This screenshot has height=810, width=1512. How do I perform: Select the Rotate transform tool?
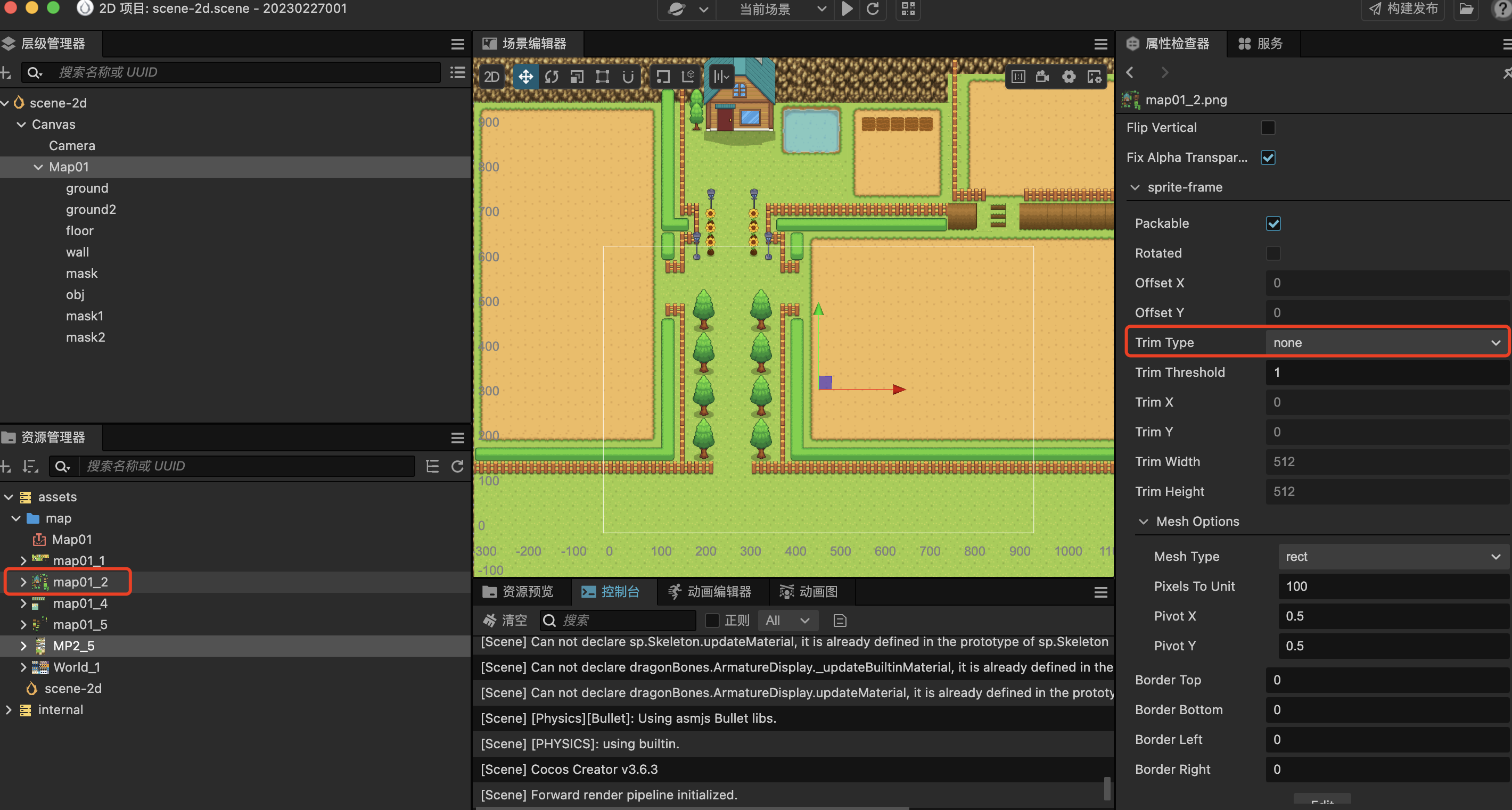coord(551,77)
